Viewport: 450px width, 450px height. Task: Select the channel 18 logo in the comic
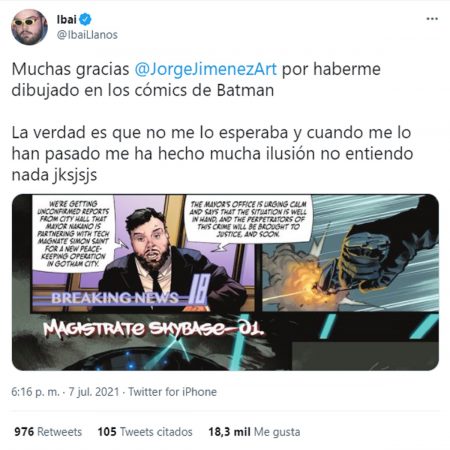[199, 289]
